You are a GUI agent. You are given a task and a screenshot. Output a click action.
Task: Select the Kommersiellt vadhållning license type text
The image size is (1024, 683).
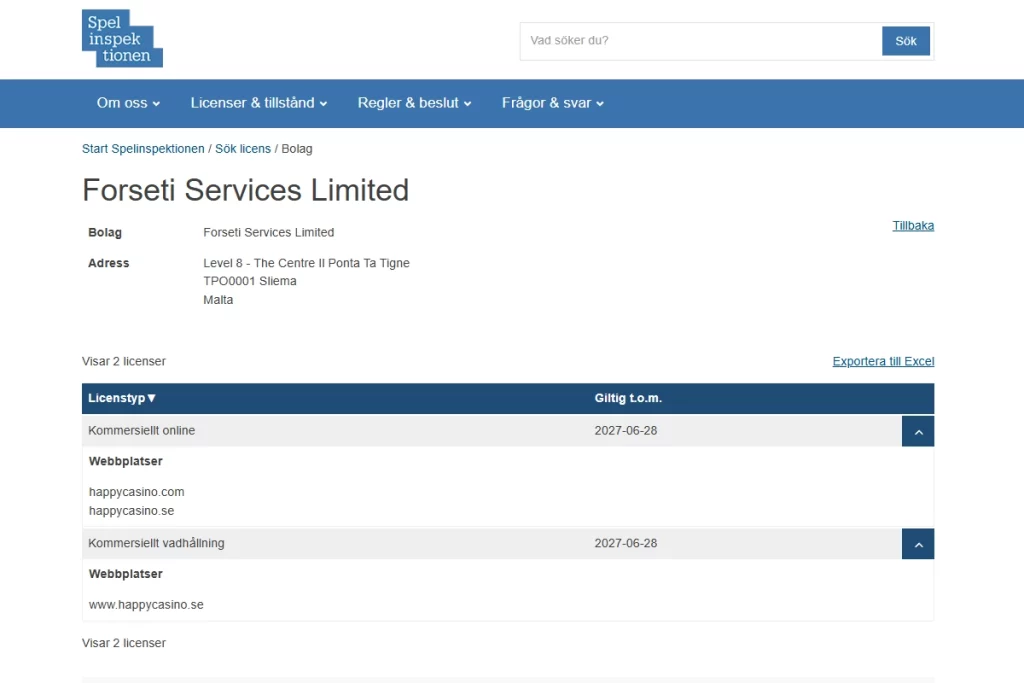[156, 543]
